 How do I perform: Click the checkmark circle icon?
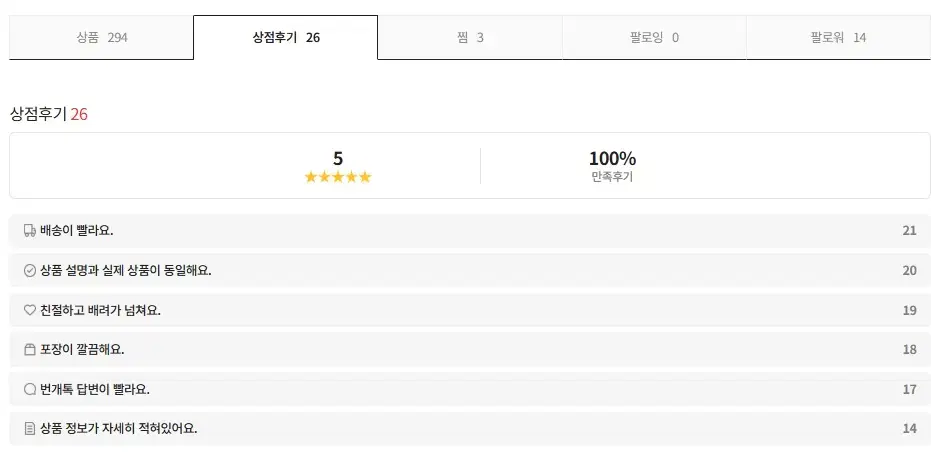(x=29, y=271)
